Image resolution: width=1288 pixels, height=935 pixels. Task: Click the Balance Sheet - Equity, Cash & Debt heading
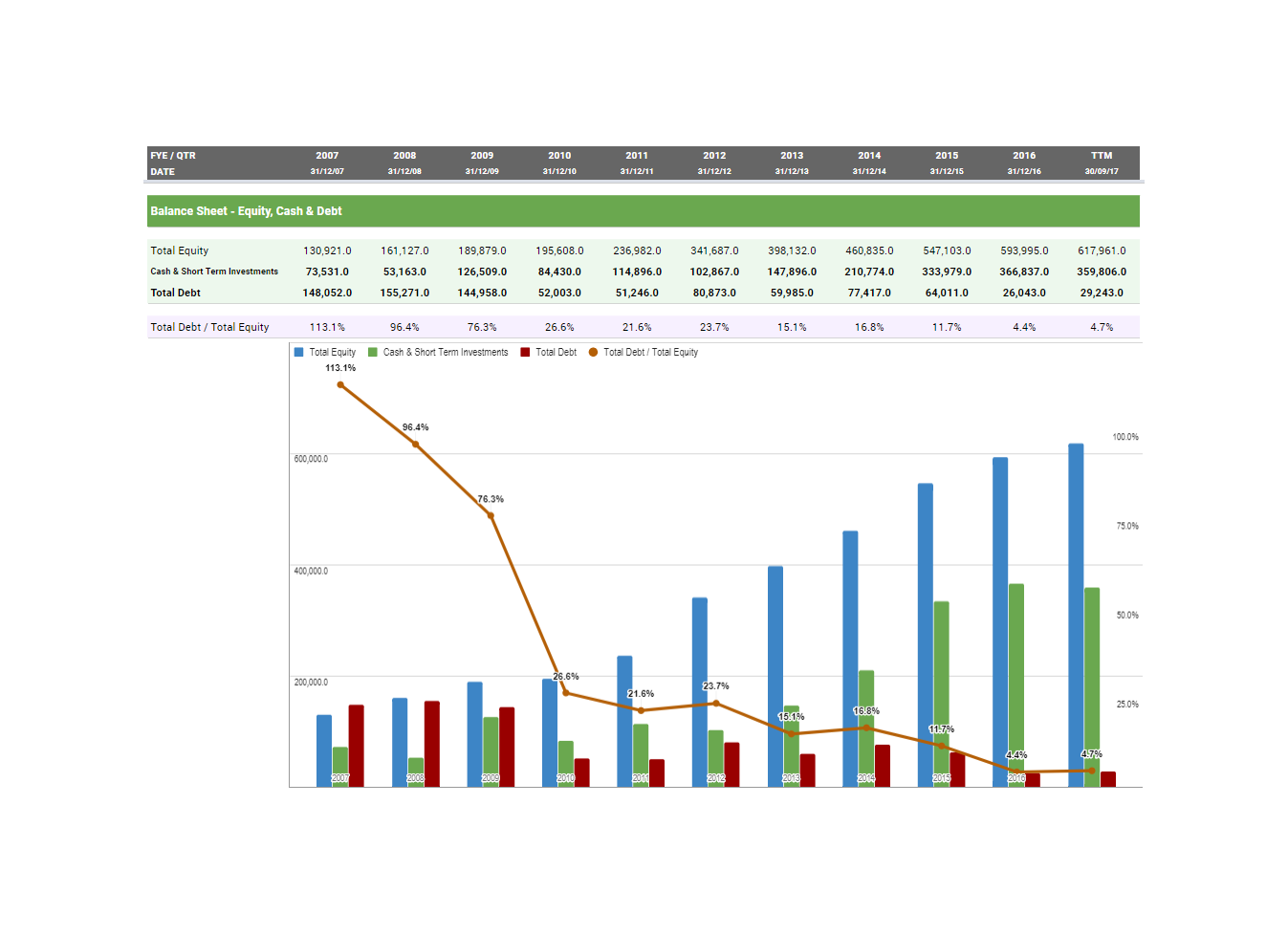point(246,211)
